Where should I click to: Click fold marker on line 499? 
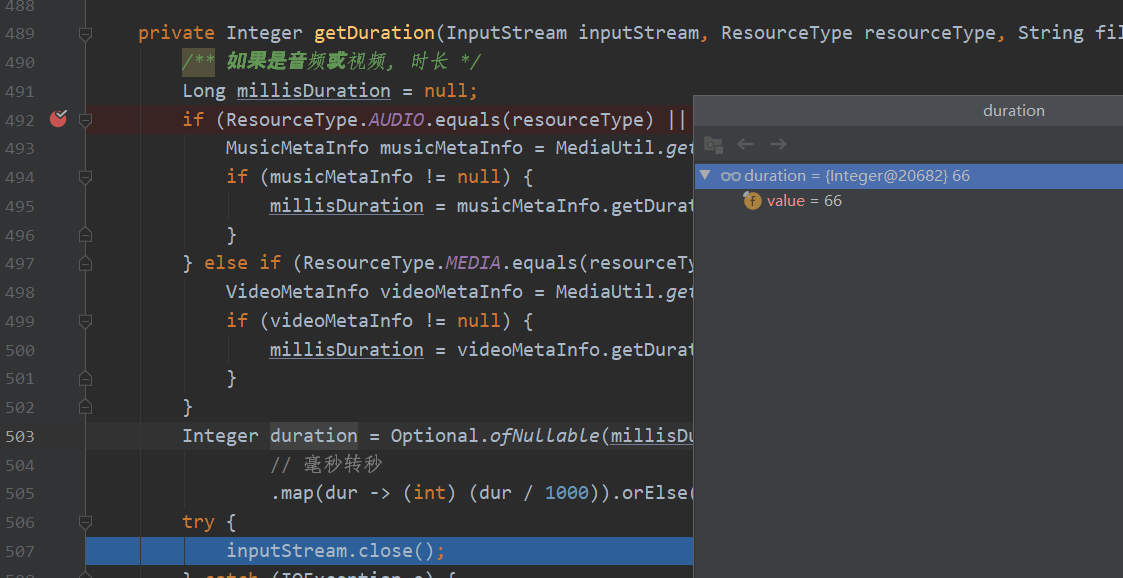85,321
